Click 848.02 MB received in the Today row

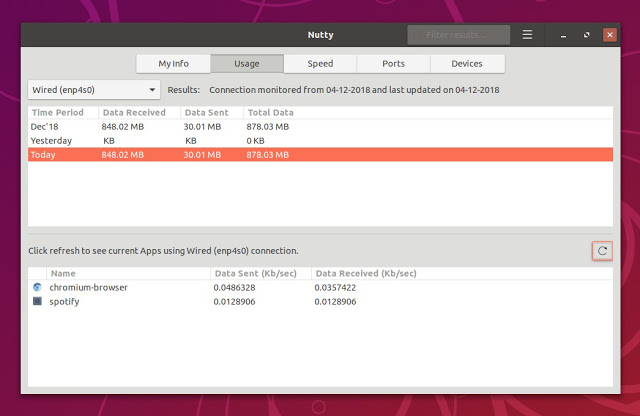tap(122, 155)
